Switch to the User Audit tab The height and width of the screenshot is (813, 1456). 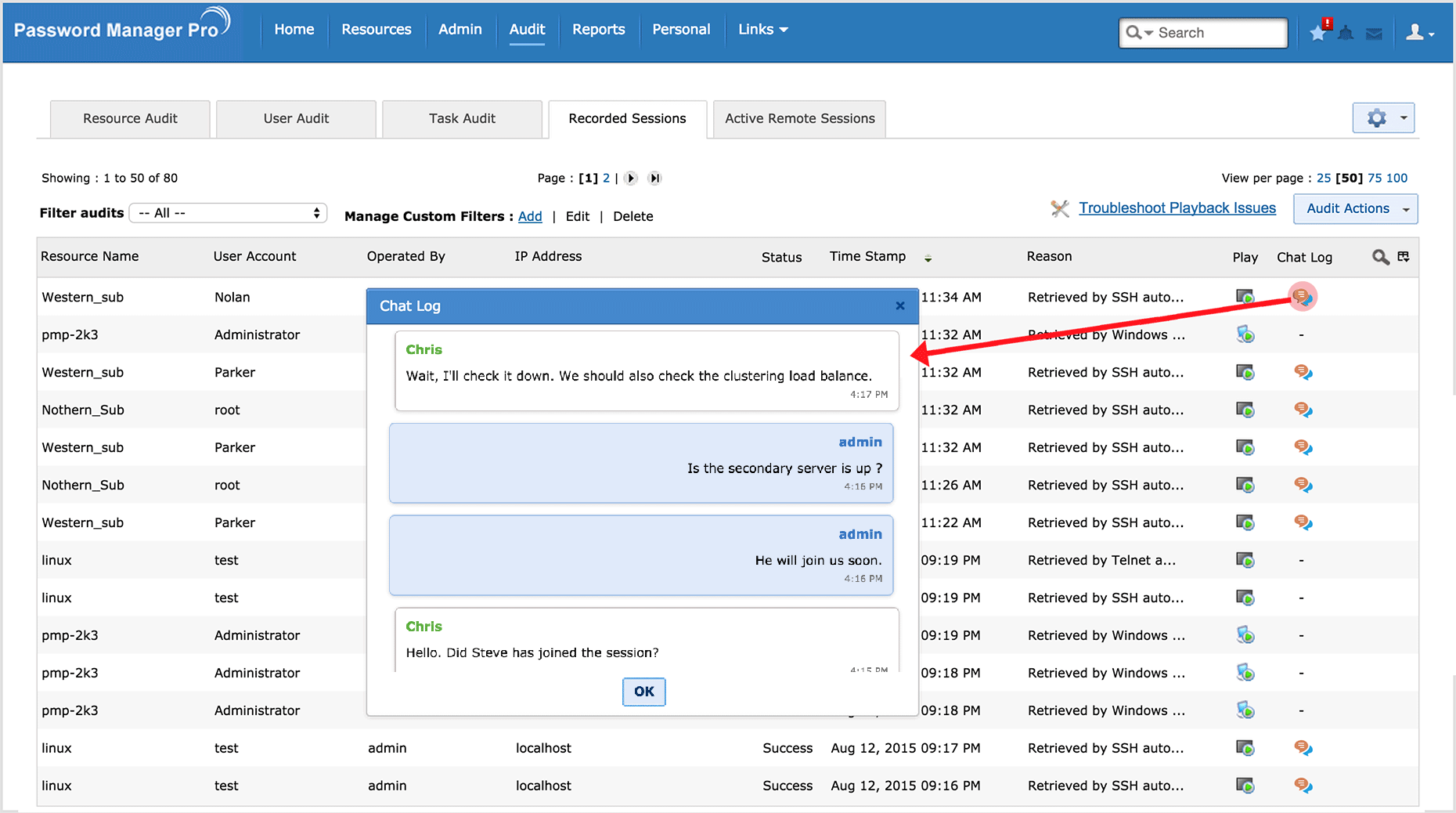click(x=296, y=119)
